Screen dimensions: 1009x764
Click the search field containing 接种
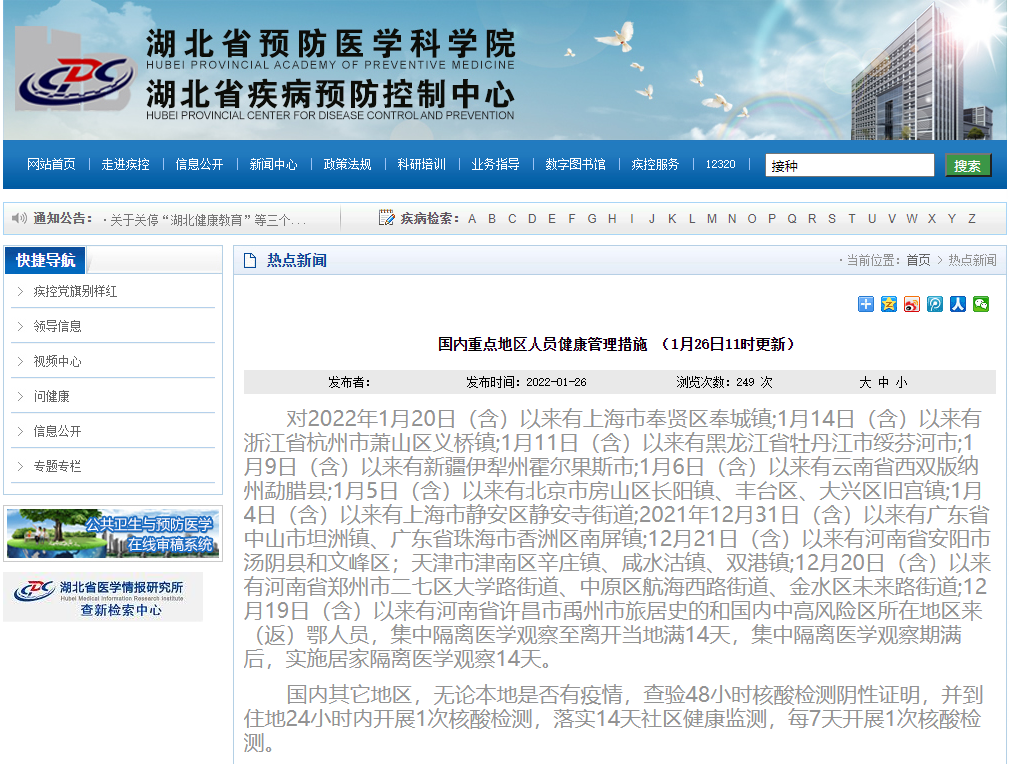[x=849, y=166]
